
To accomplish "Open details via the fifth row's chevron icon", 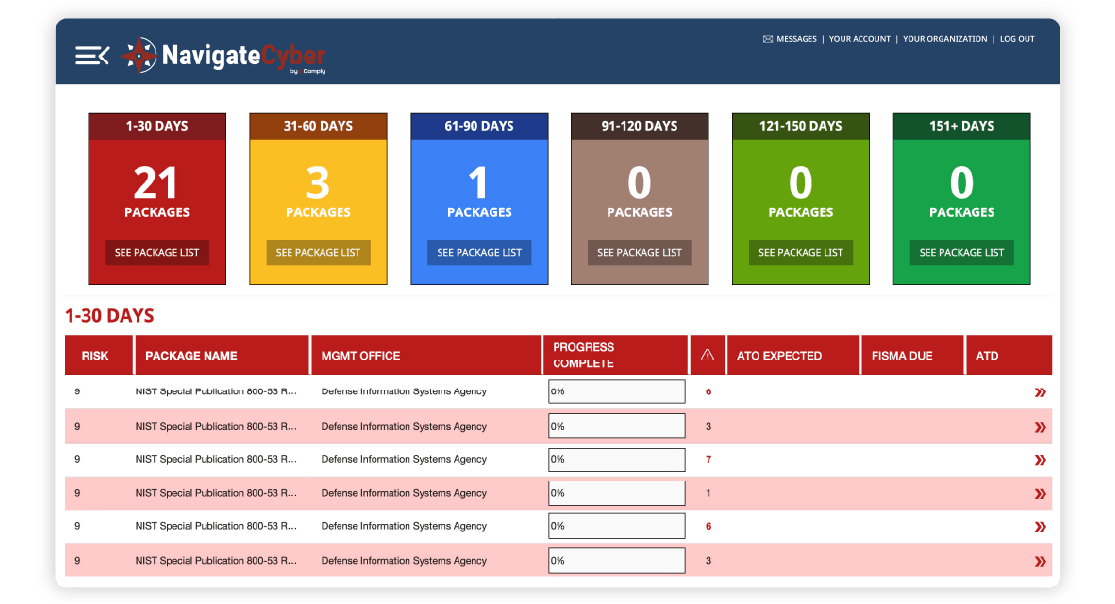I will [x=1040, y=527].
